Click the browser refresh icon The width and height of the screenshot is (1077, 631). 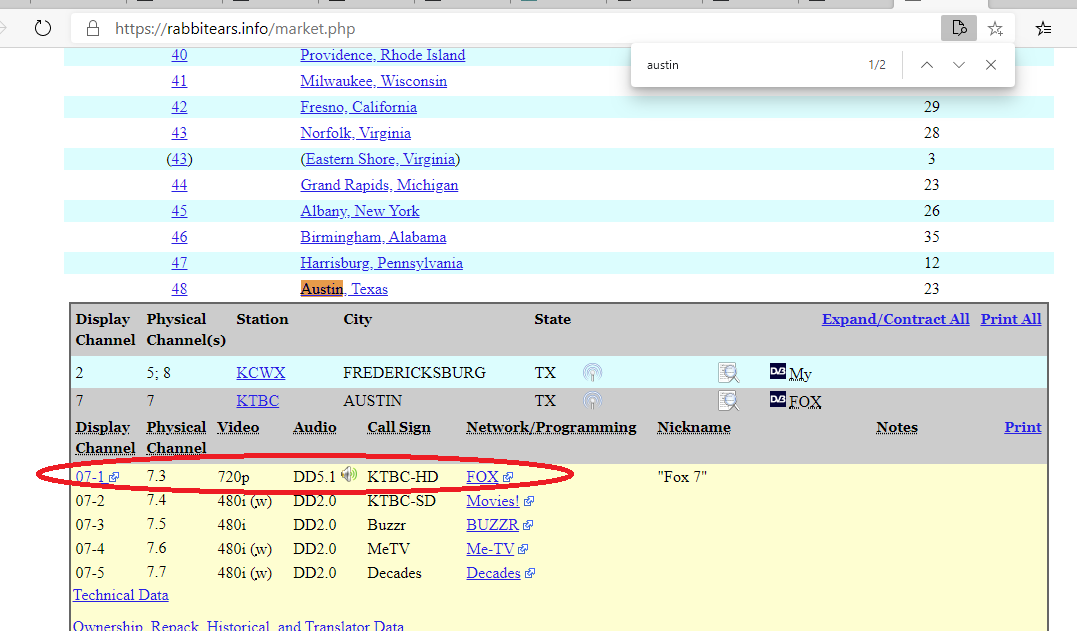click(43, 28)
